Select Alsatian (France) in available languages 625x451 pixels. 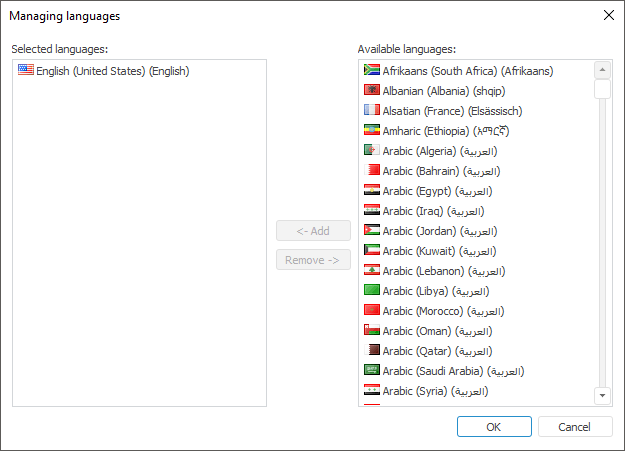tap(452, 111)
